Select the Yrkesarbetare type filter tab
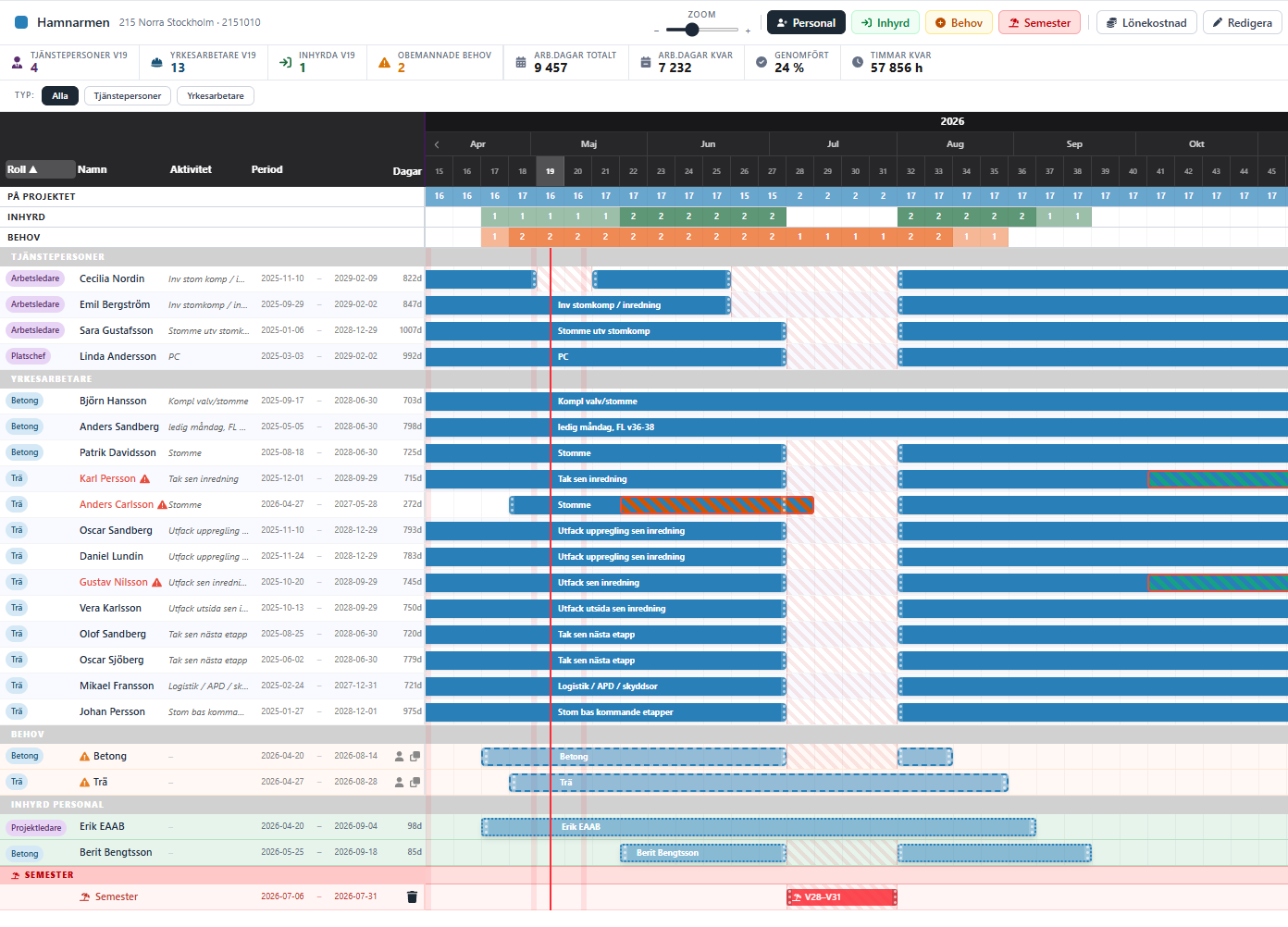This screenshot has width=1288, height=927. (x=216, y=96)
